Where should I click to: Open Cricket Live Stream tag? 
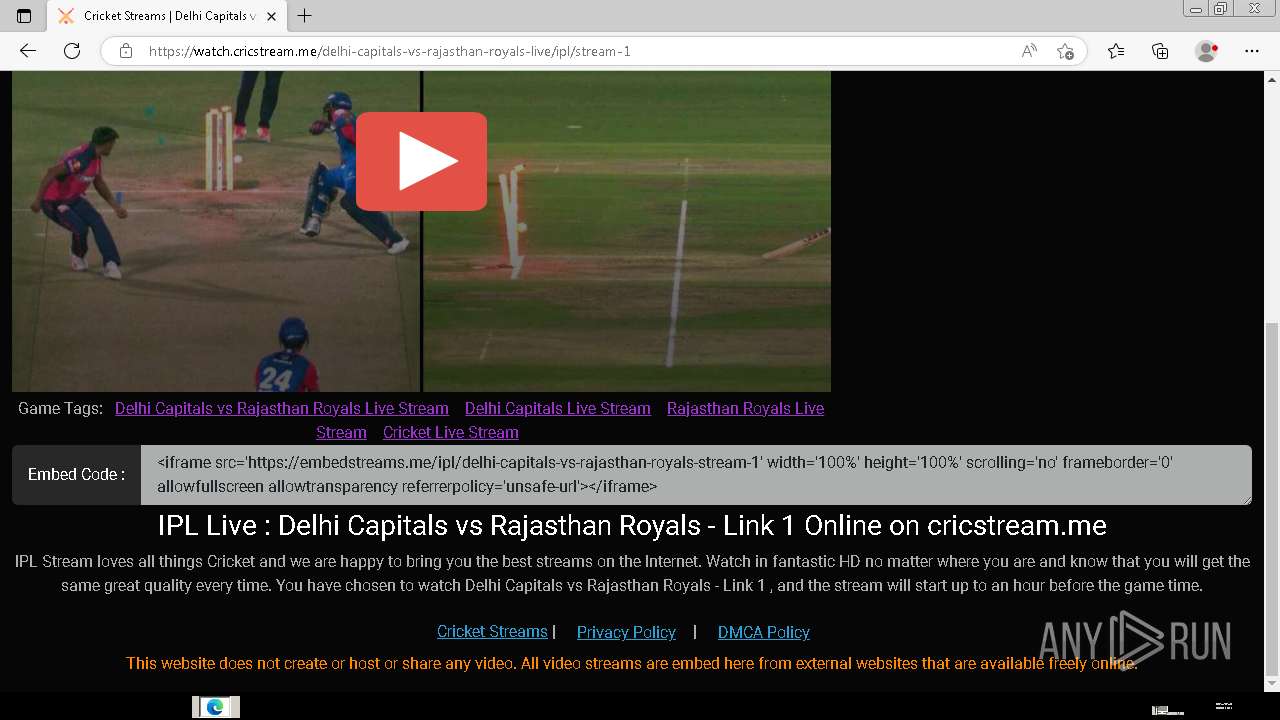[x=451, y=432]
